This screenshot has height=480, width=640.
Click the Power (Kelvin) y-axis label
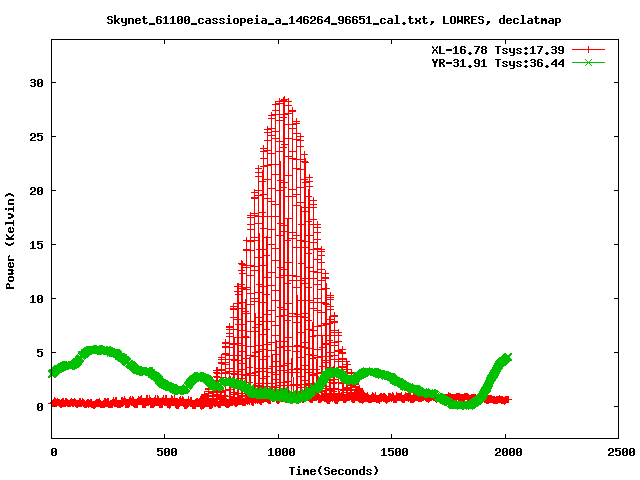click(11, 241)
